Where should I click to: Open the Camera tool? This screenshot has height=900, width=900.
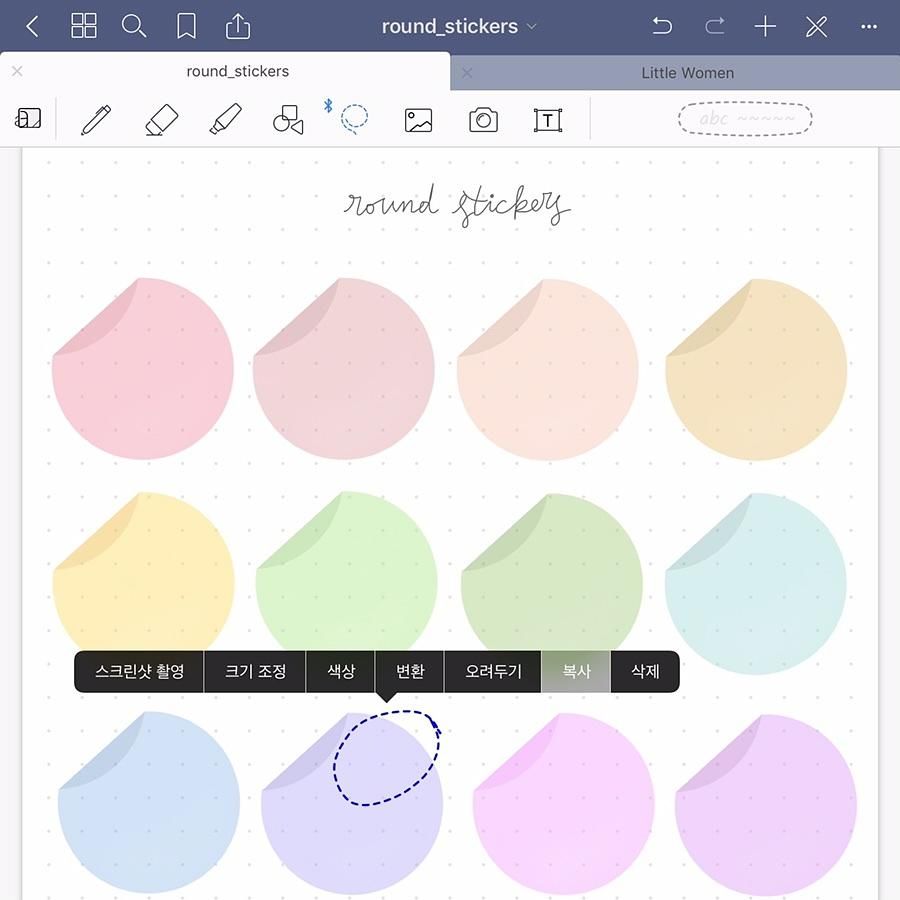tap(483, 120)
